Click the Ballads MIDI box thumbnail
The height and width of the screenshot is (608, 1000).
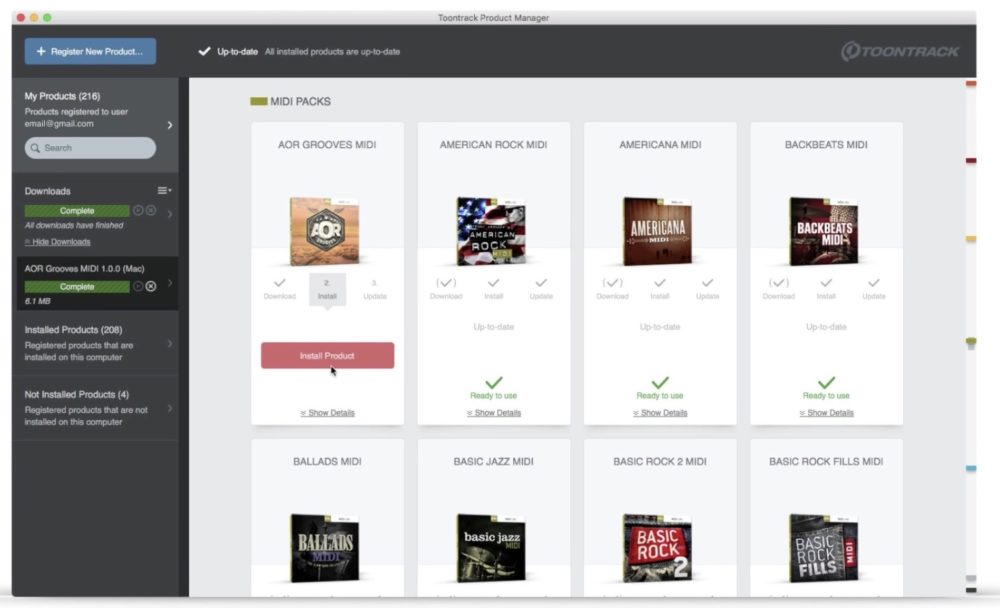(326, 547)
